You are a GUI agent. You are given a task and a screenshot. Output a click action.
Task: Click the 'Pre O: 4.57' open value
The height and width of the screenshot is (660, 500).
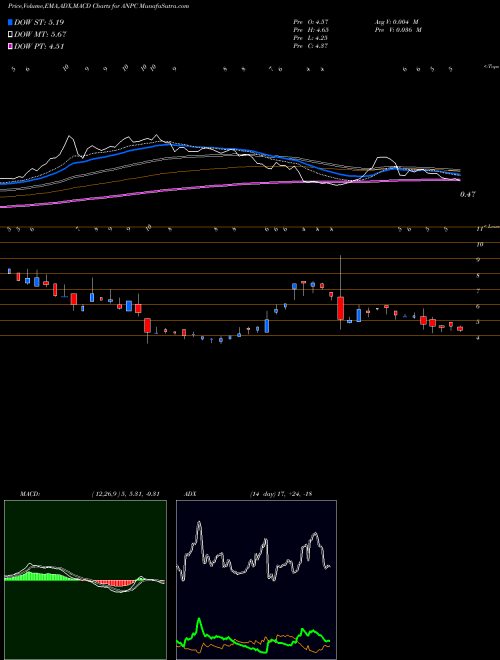(311, 21)
